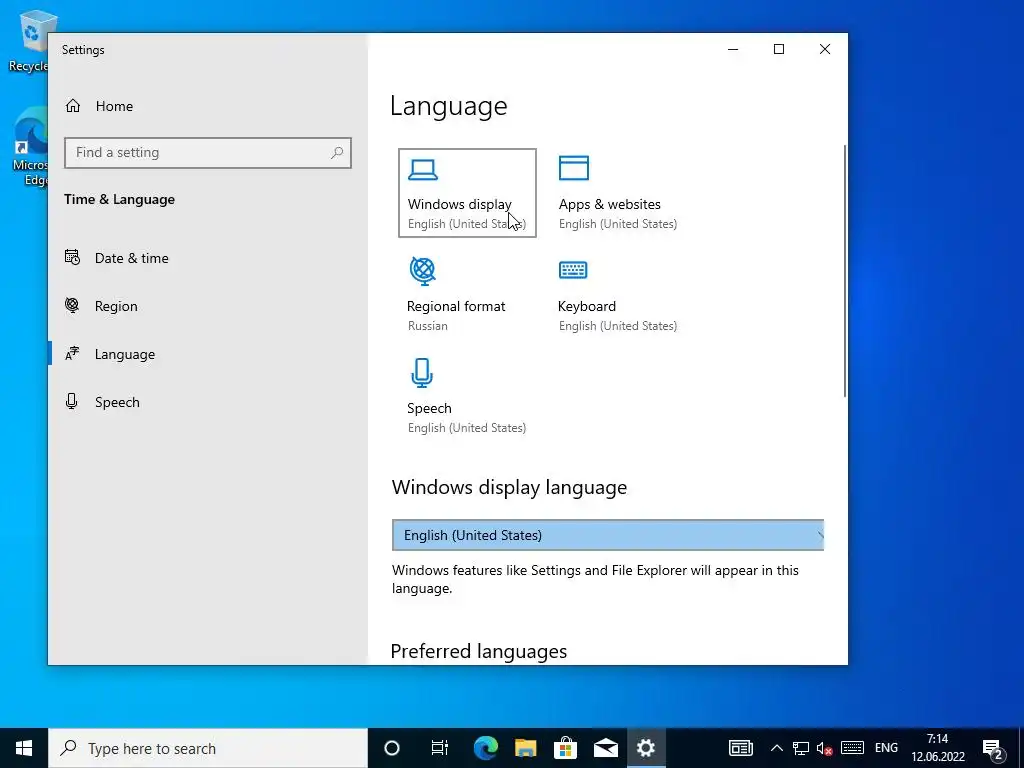Viewport: 1024px width, 768px height.
Task: Select Language in the sidebar
Action: click(125, 354)
